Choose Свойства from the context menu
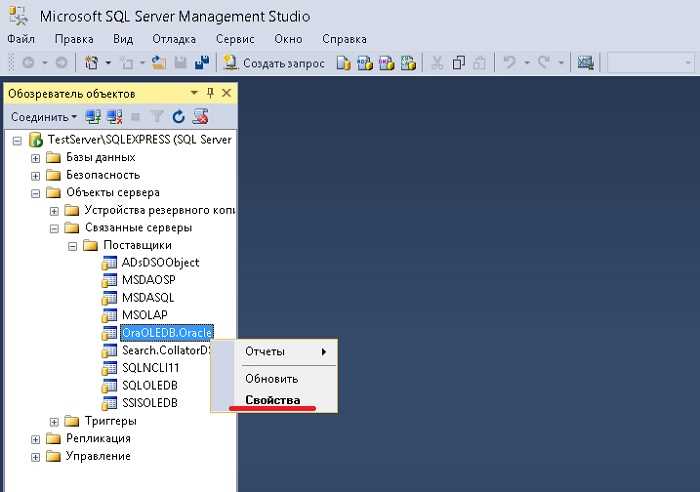 point(285,400)
